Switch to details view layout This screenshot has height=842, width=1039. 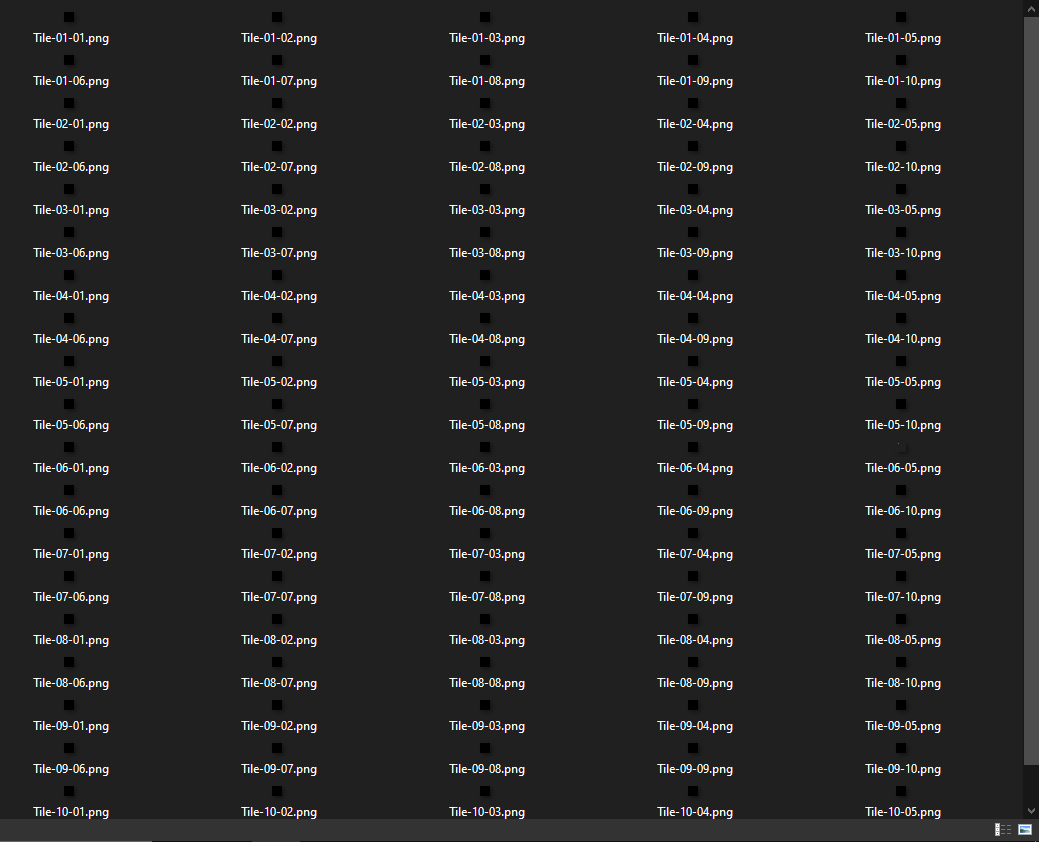point(1003,829)
